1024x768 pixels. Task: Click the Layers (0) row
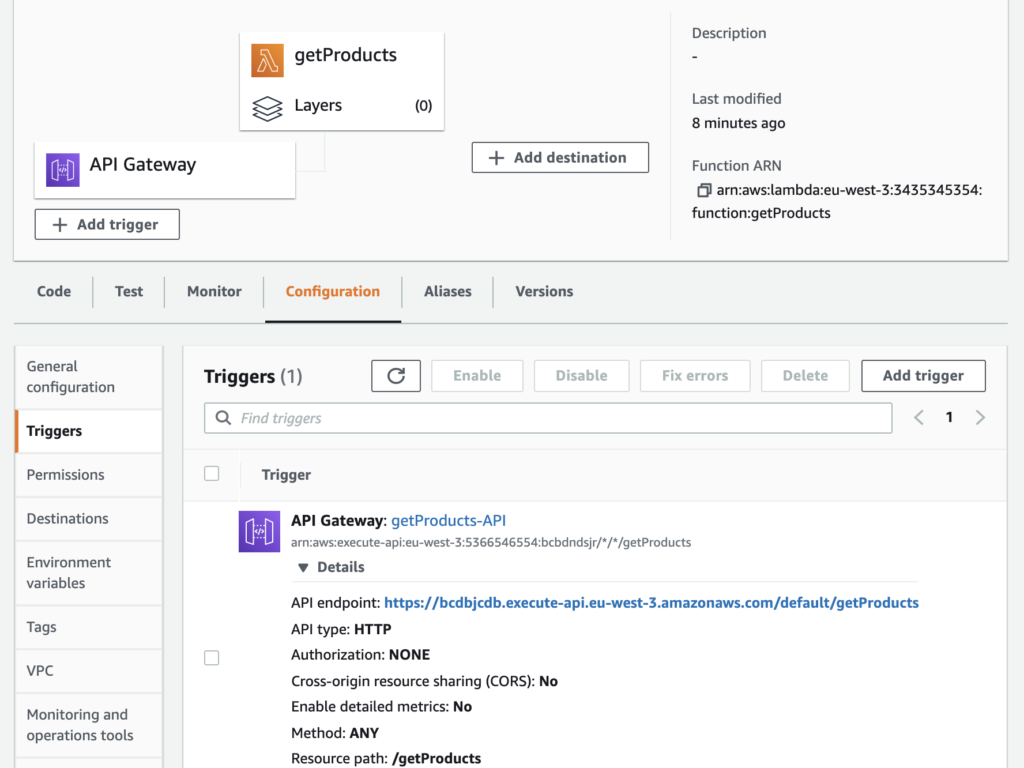[342, 106]
